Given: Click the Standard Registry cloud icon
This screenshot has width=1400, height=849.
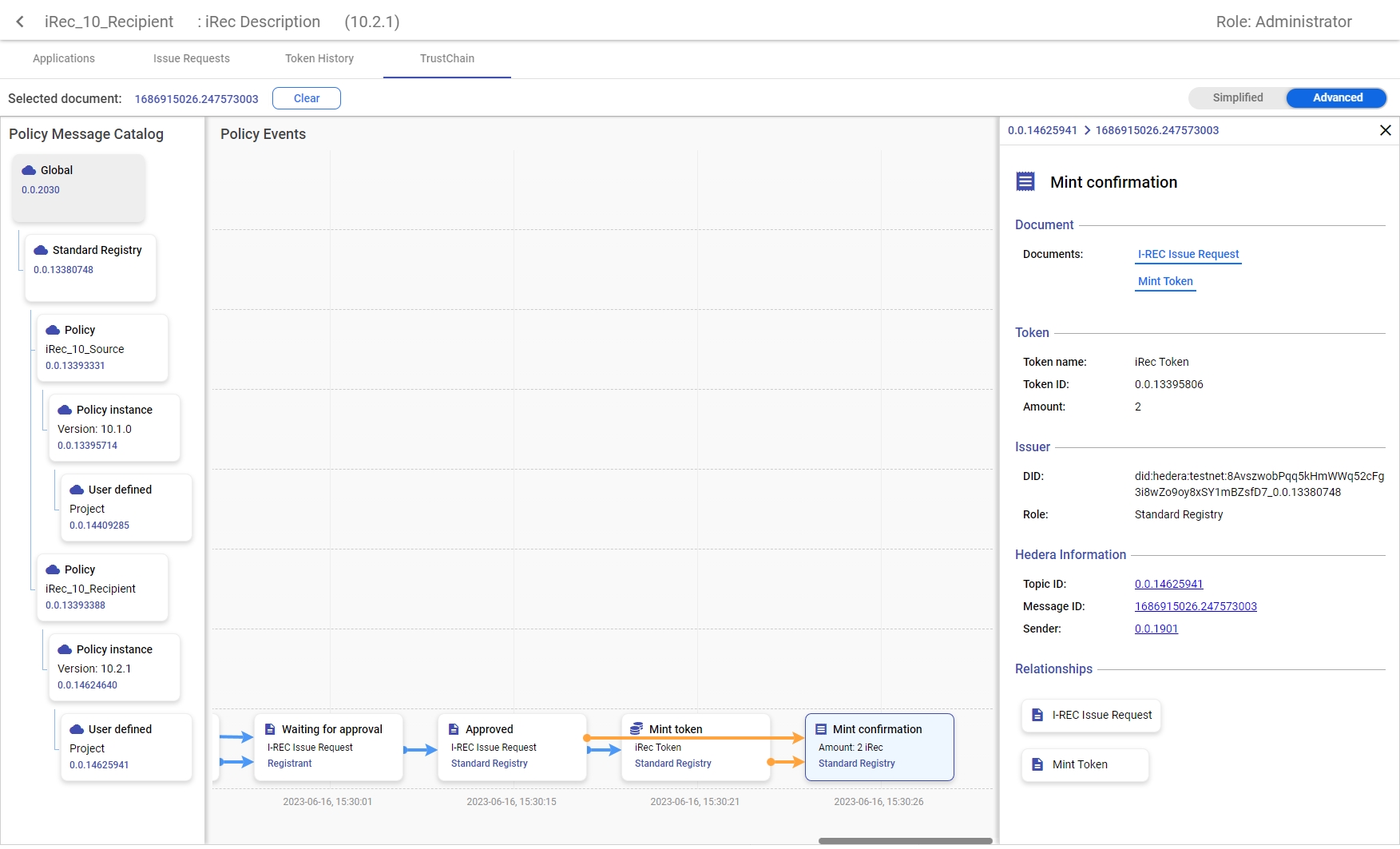Looking at the screenshot, I should [x=41, y=250].
